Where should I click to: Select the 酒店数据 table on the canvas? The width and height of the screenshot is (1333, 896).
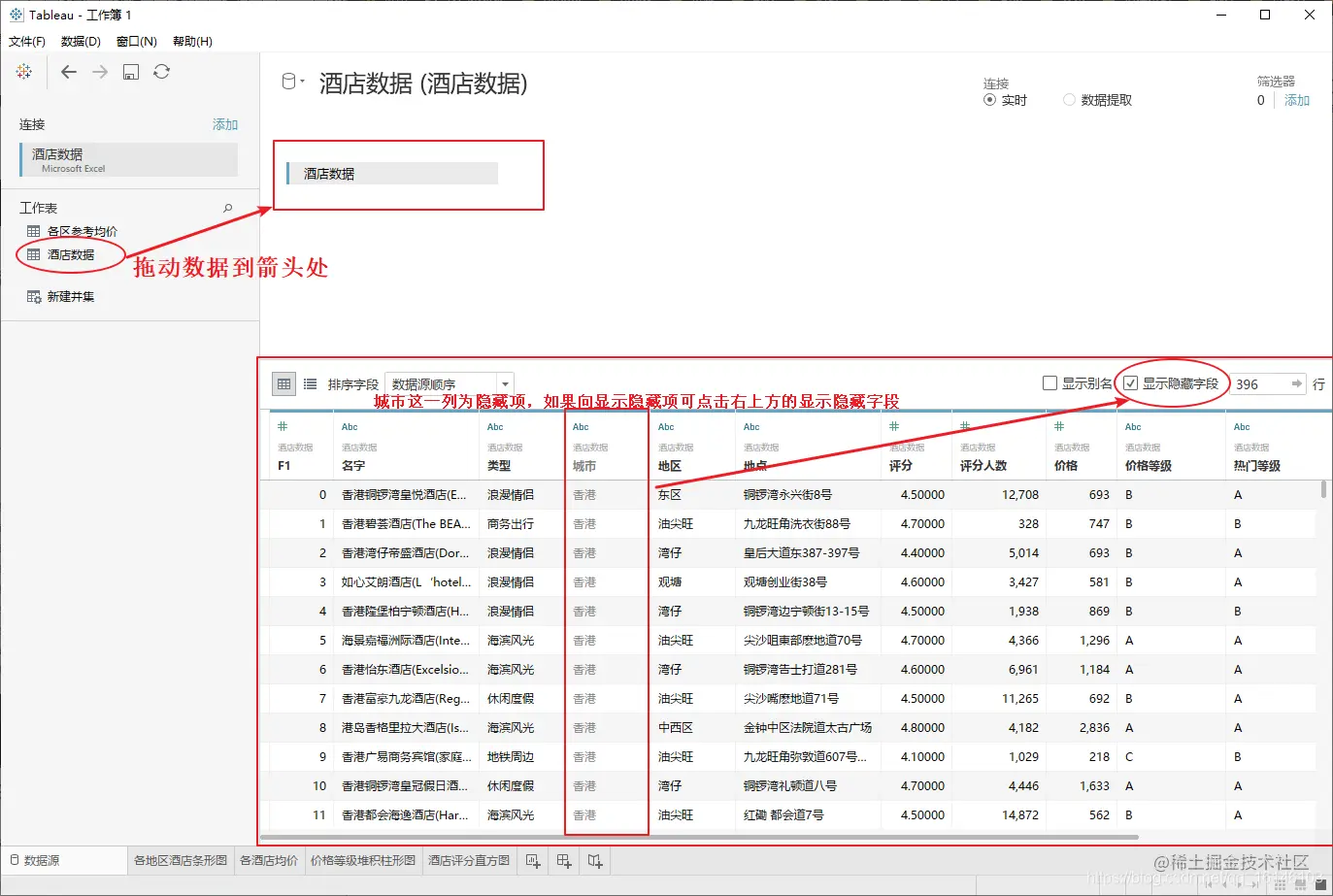point(392,174)
